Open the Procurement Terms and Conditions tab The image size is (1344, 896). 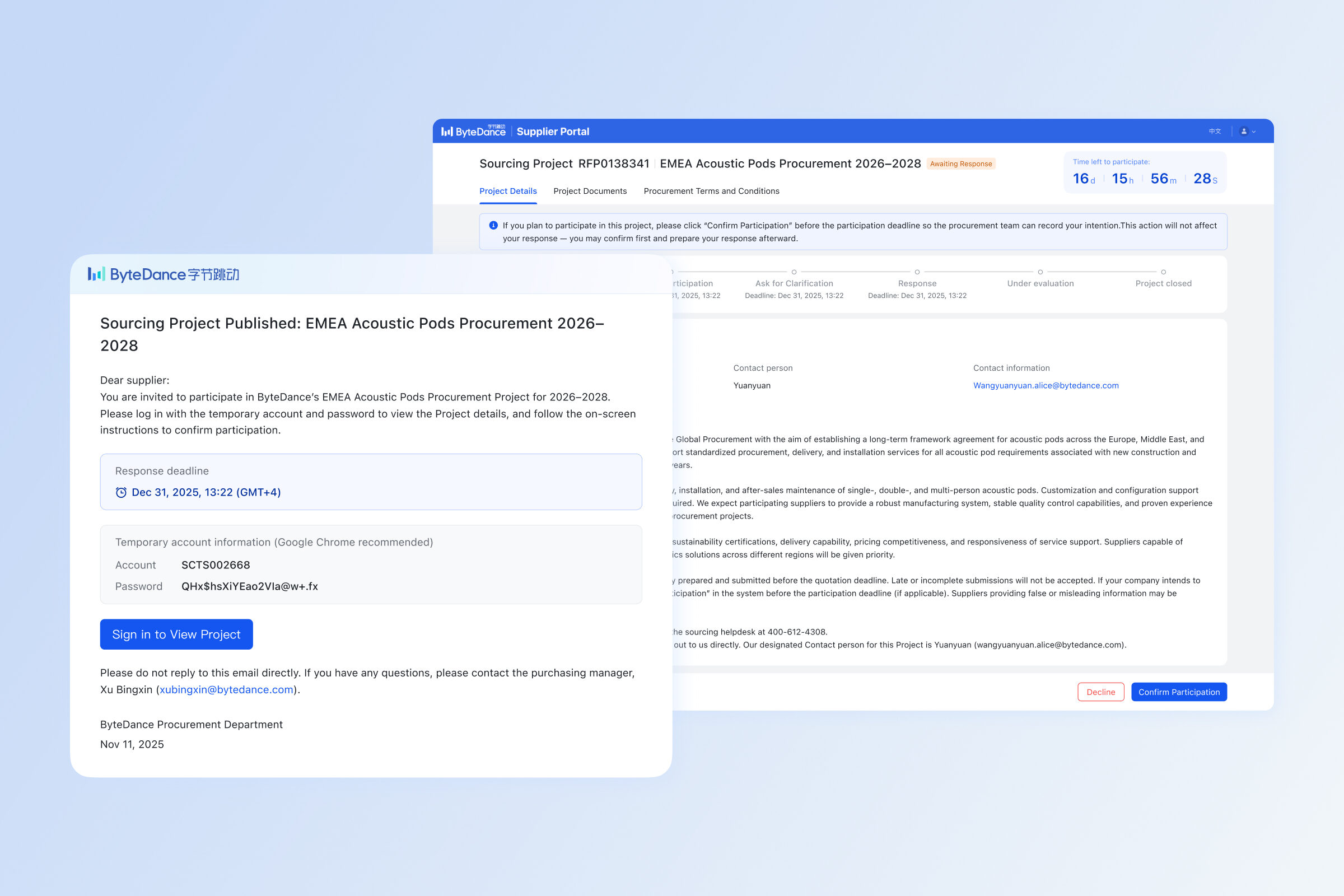tap(711, 191)
